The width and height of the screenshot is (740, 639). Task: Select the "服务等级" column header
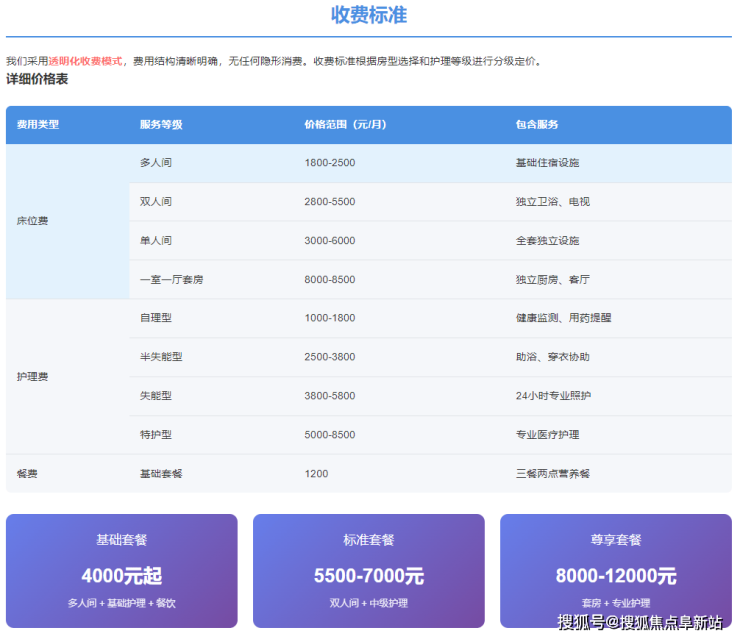pos(160,125)
